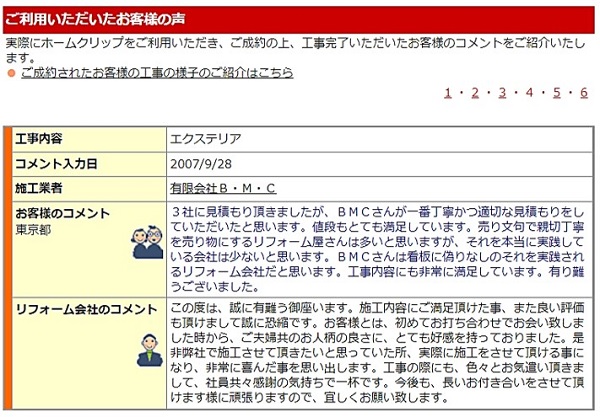
Task: Click the コメント入力日 row label
Action: [x=55, y=163]
